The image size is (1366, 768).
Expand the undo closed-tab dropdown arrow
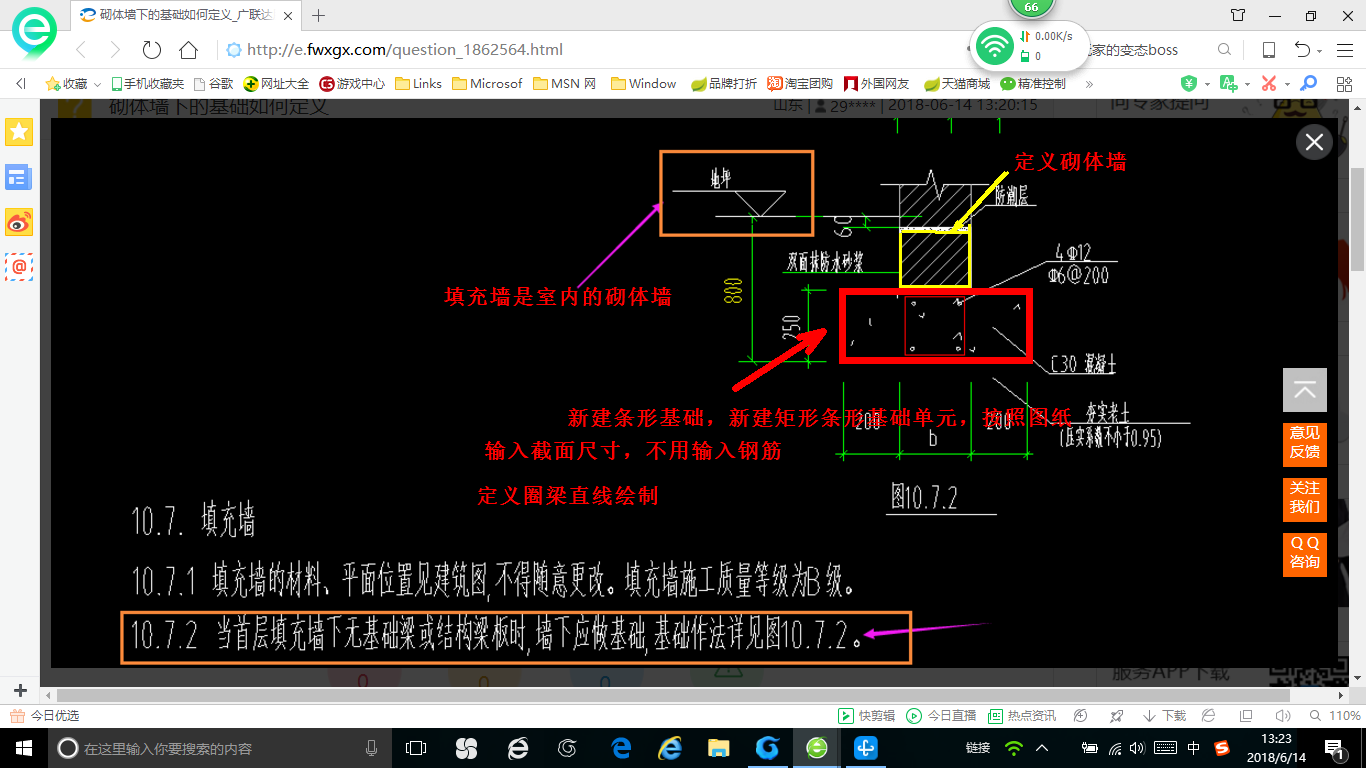[x=1319, y=51]
